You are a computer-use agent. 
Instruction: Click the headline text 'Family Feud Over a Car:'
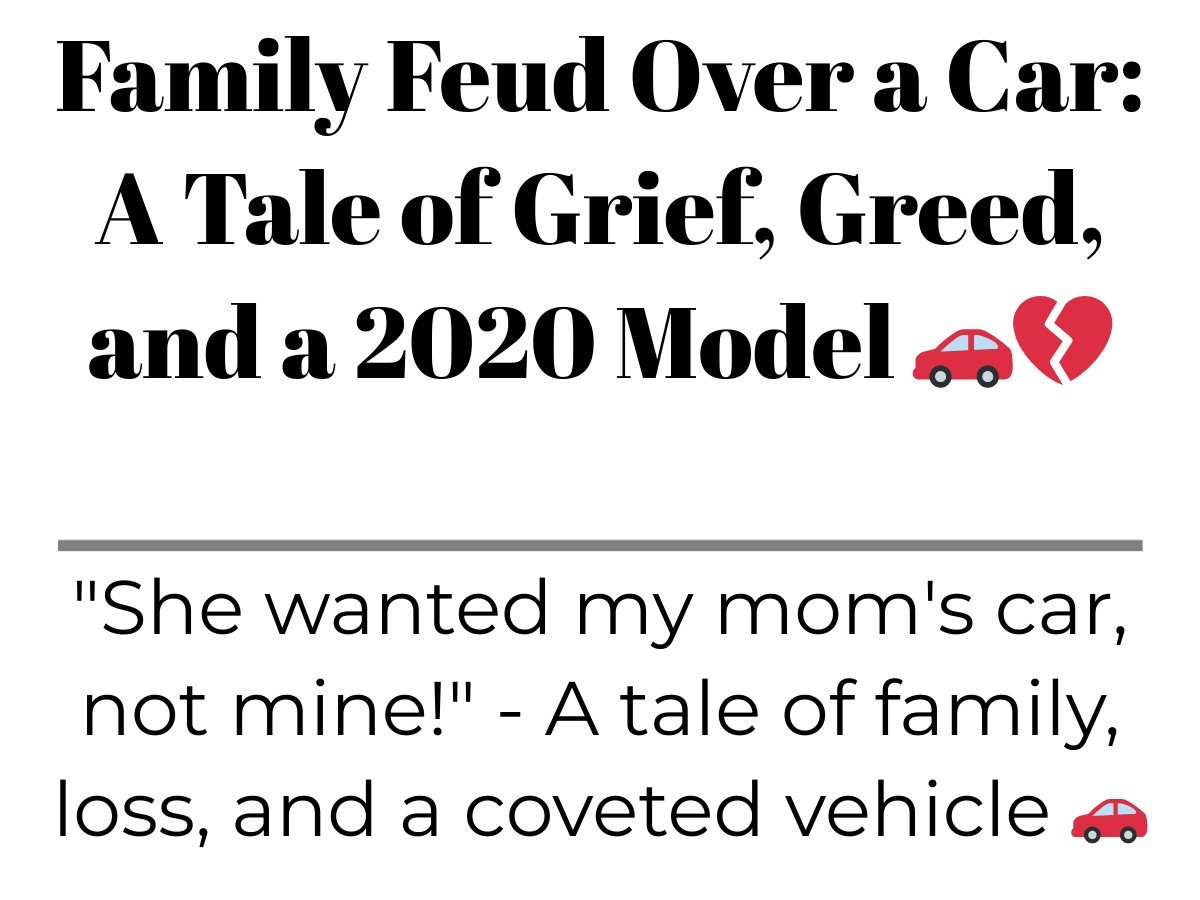coord(599,80)
